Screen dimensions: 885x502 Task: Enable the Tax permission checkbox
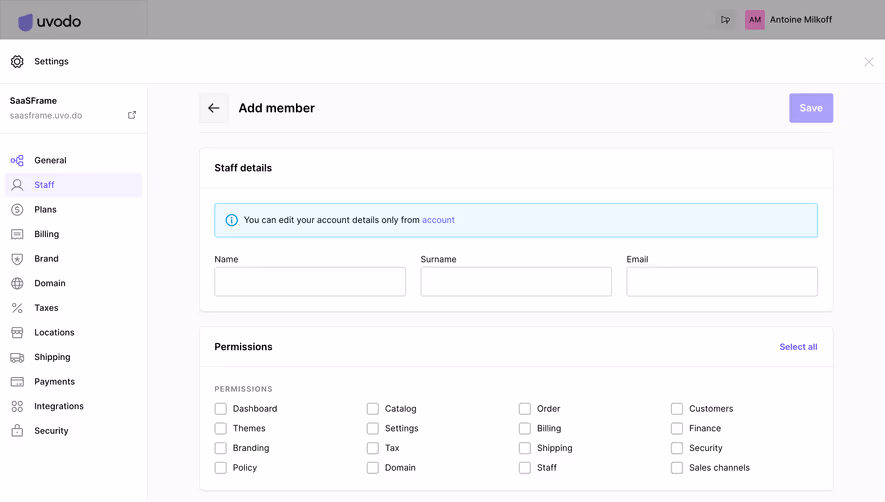[x=373, y=448]
